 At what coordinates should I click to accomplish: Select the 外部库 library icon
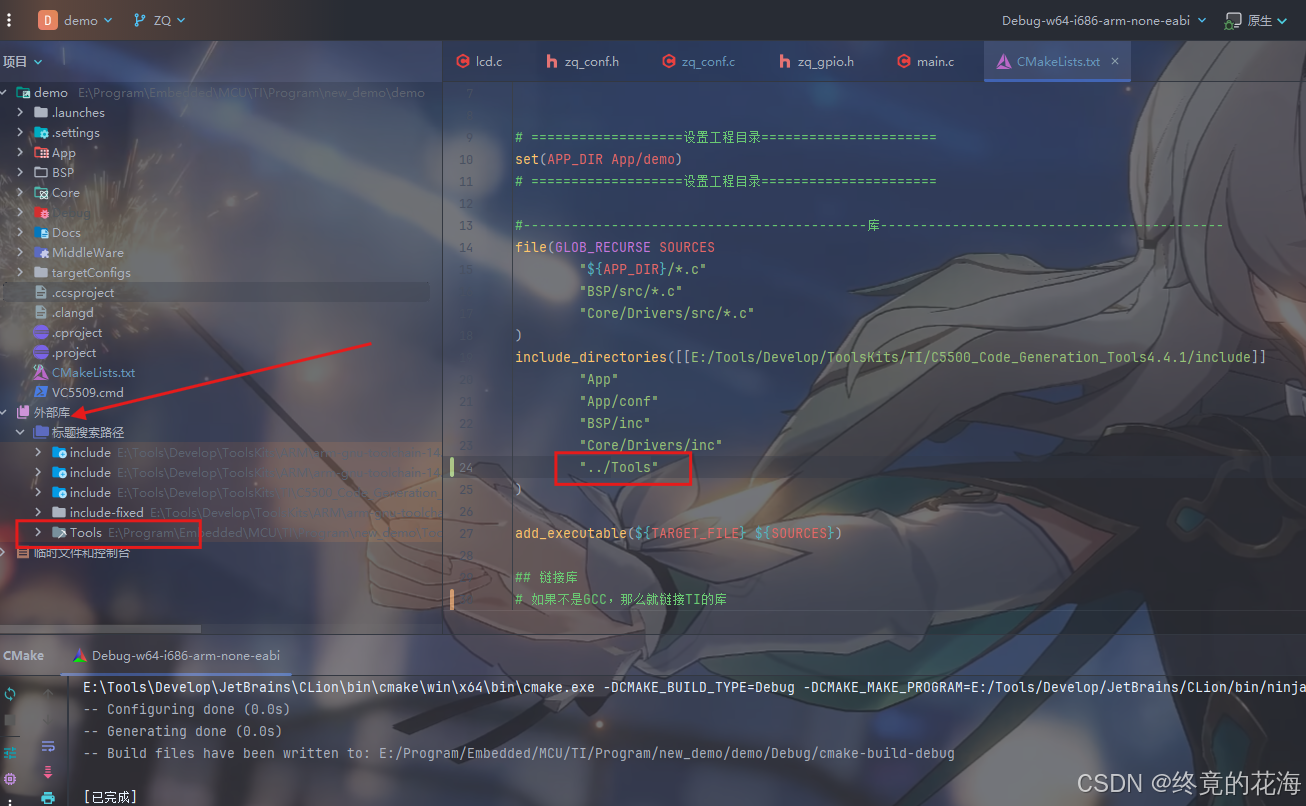[x=23, y=412]
